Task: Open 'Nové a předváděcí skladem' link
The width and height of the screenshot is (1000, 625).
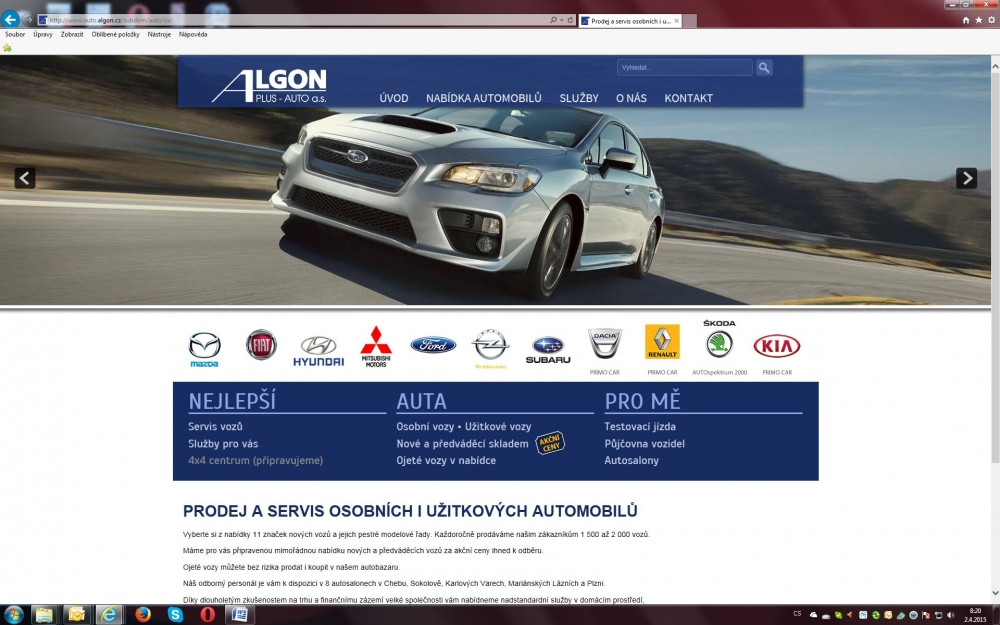Action: pos(462,444)
